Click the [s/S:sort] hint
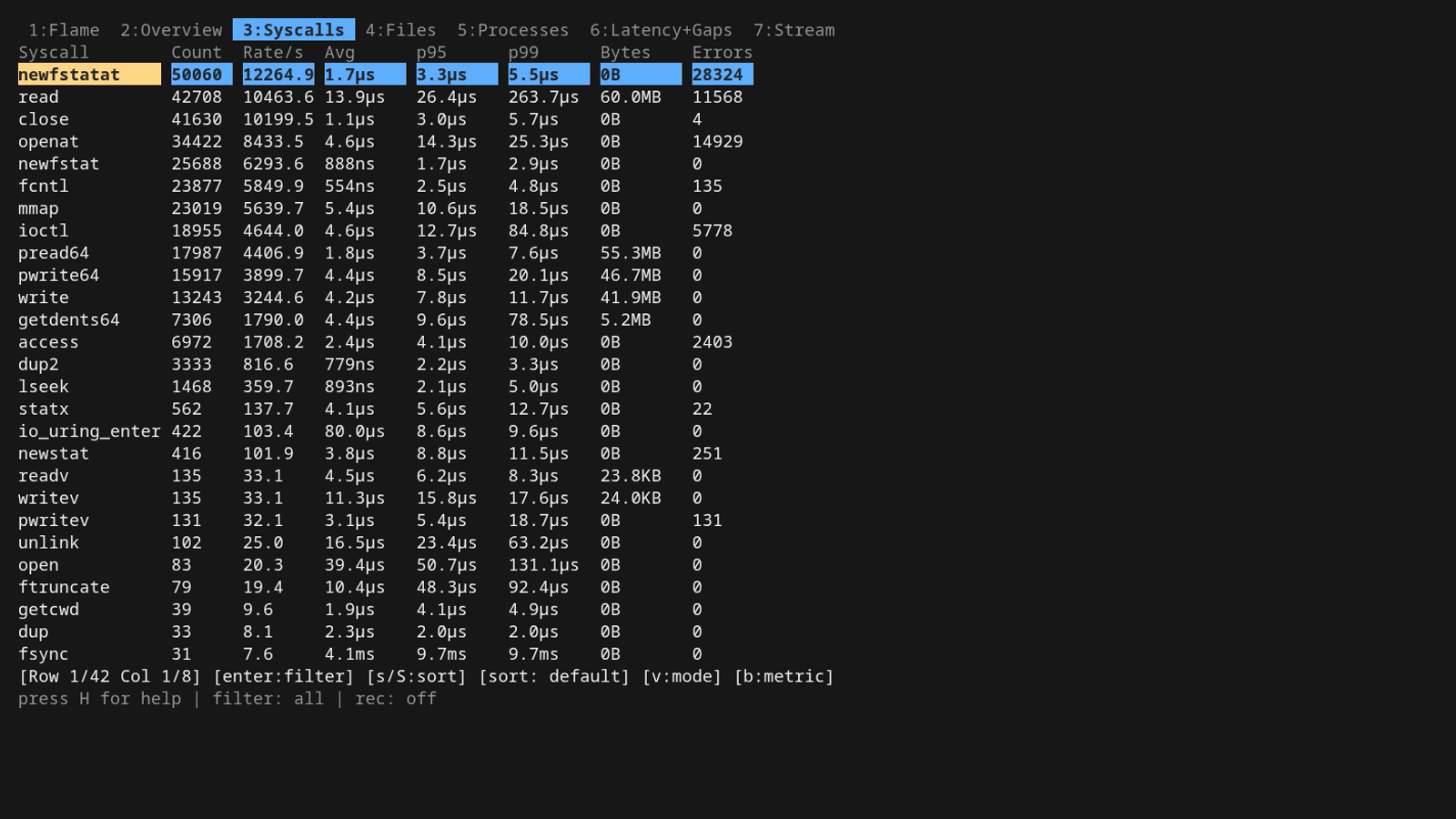 [x=416, y=676]
